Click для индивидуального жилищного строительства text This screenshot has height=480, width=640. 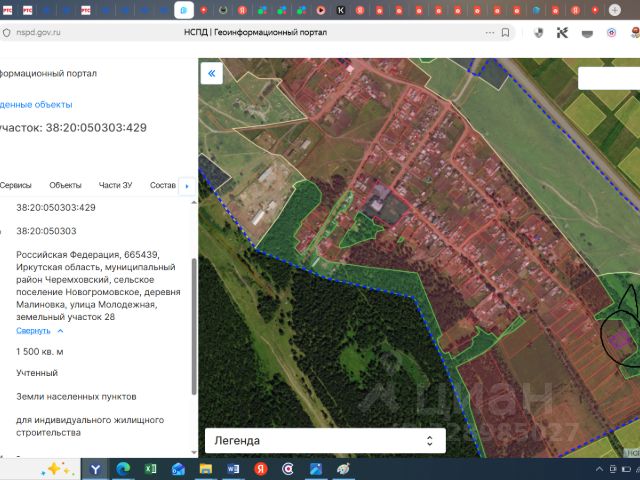coord(90,426)
